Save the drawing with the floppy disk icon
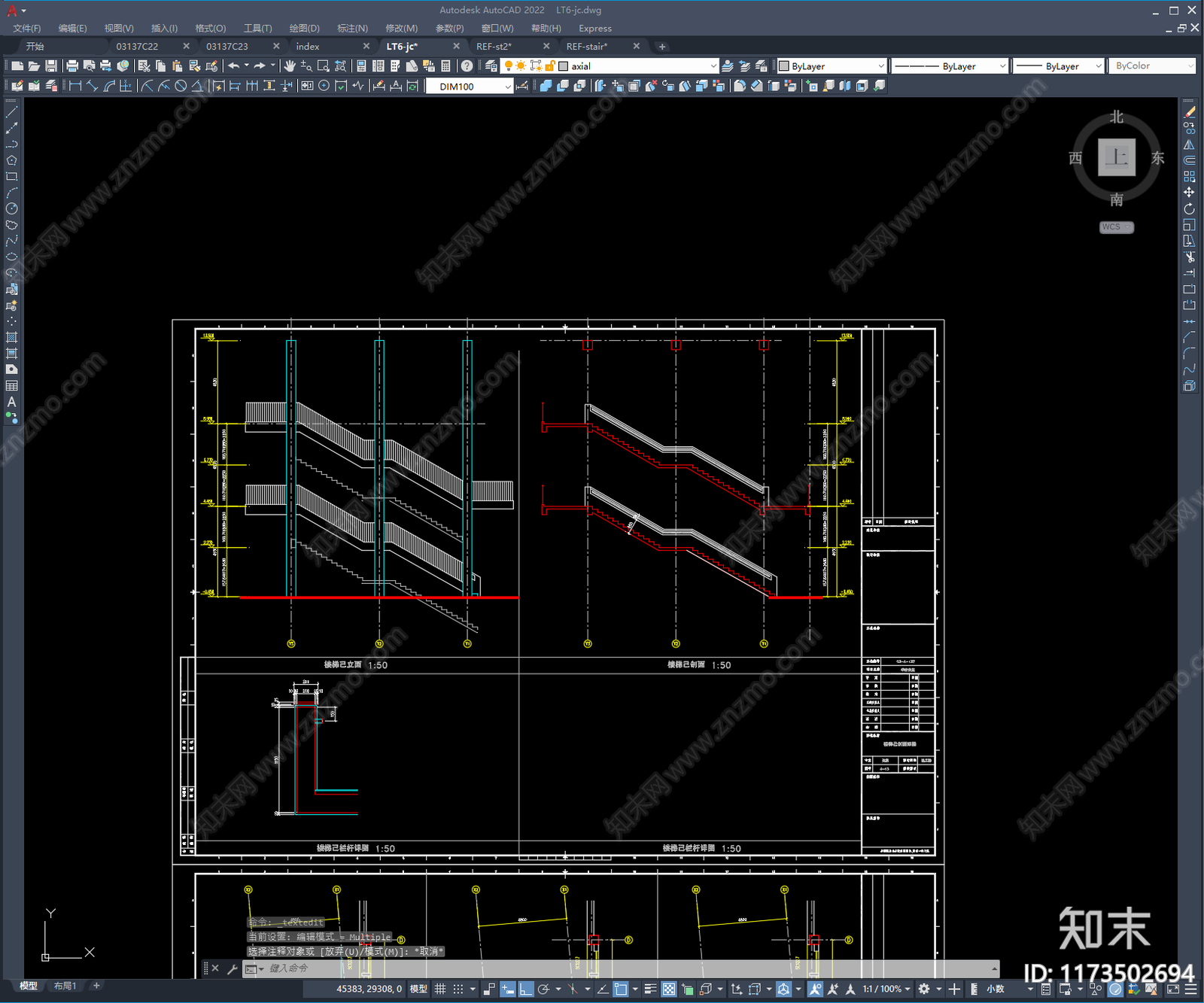The width and height of the screenshot is (1204, 1003). pos(50,66)
